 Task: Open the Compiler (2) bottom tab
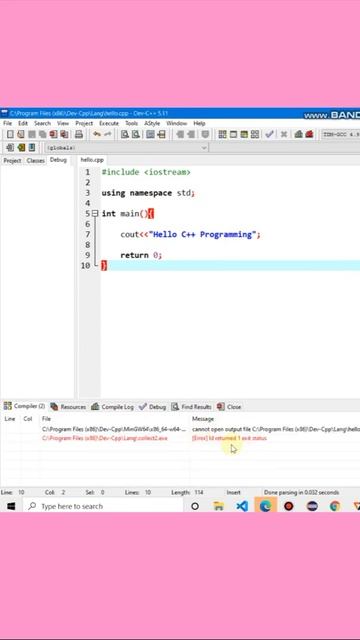pyautogui.click(x=24, y=406)
